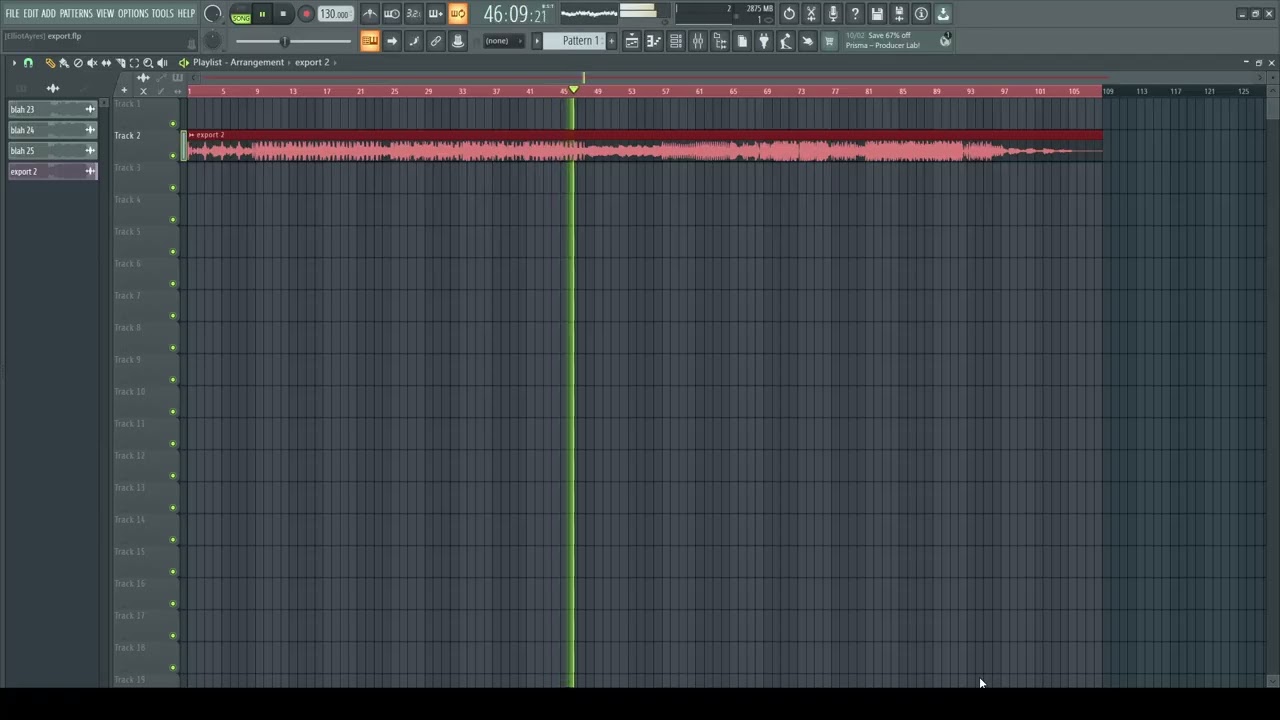Pause playback with the pause button
This screenshot has width=1280, height=720.
pyautogui.click(x=262, y=14)
